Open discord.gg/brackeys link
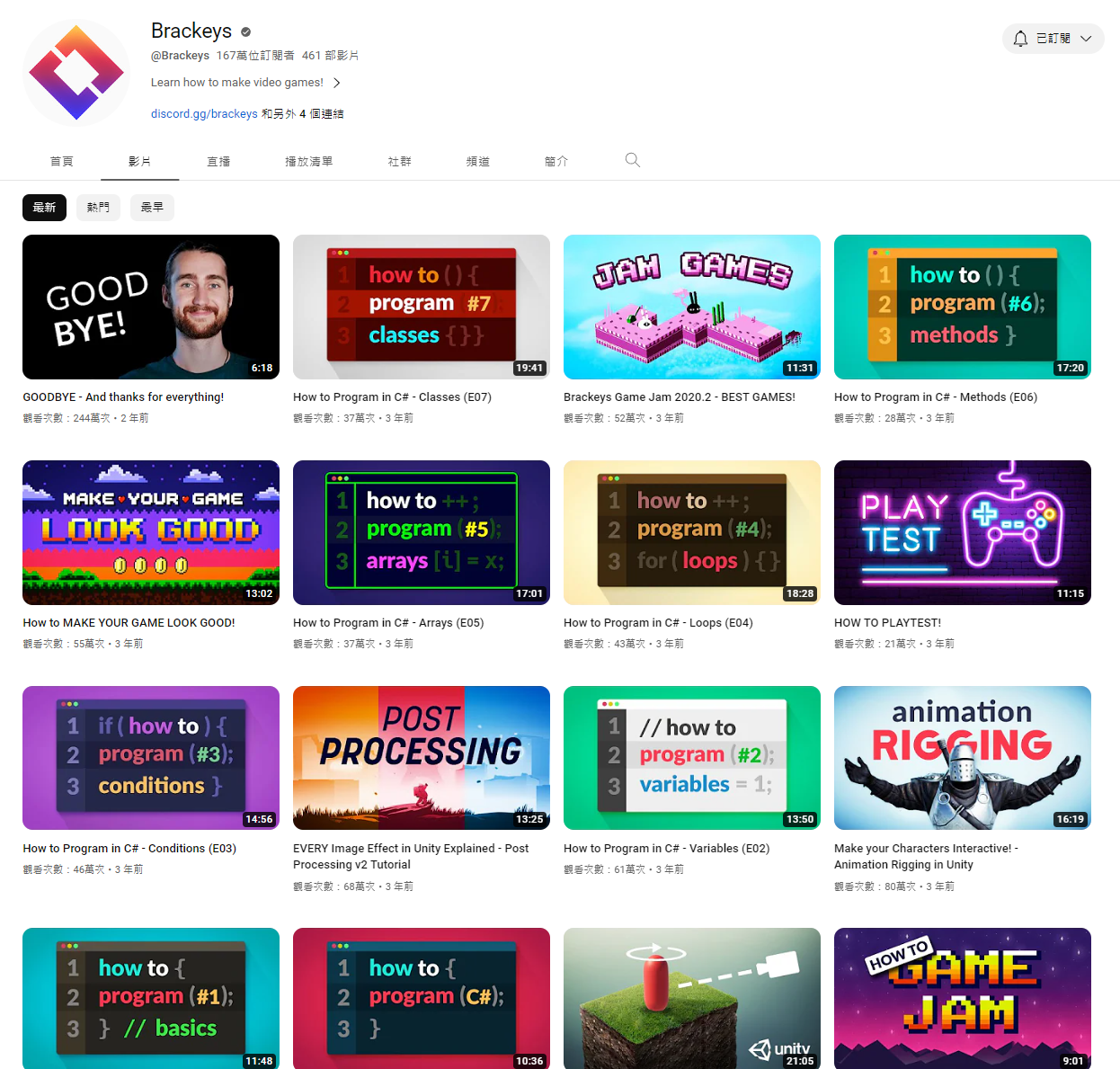The image size is (1120, 1069). pos(204,114)
